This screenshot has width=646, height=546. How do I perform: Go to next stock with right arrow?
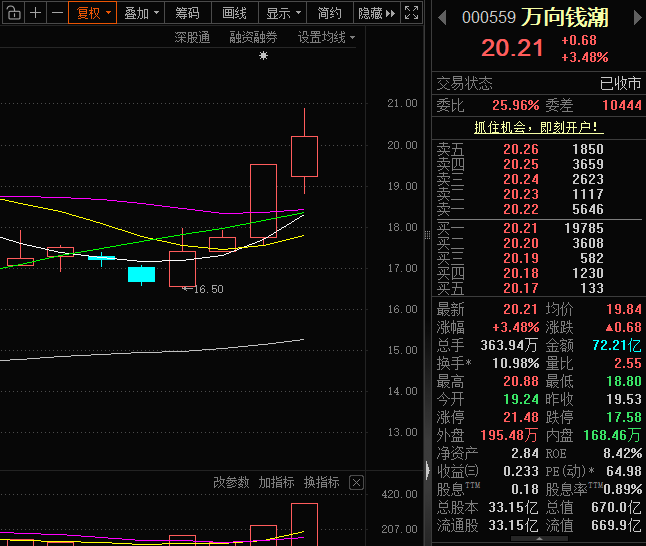[x=637, y=18]
